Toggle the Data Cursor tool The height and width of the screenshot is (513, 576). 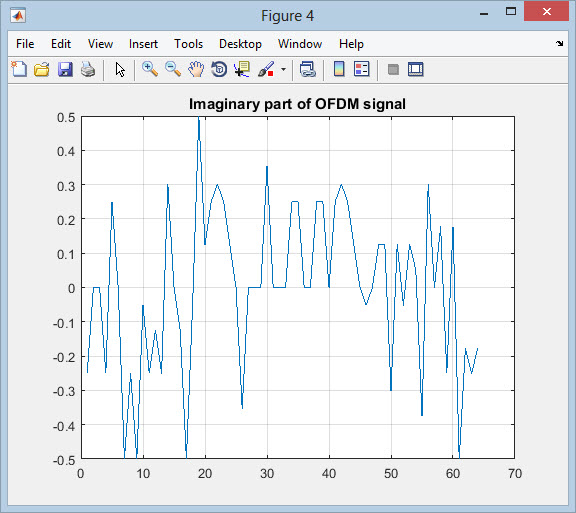(x=242, y=69)
